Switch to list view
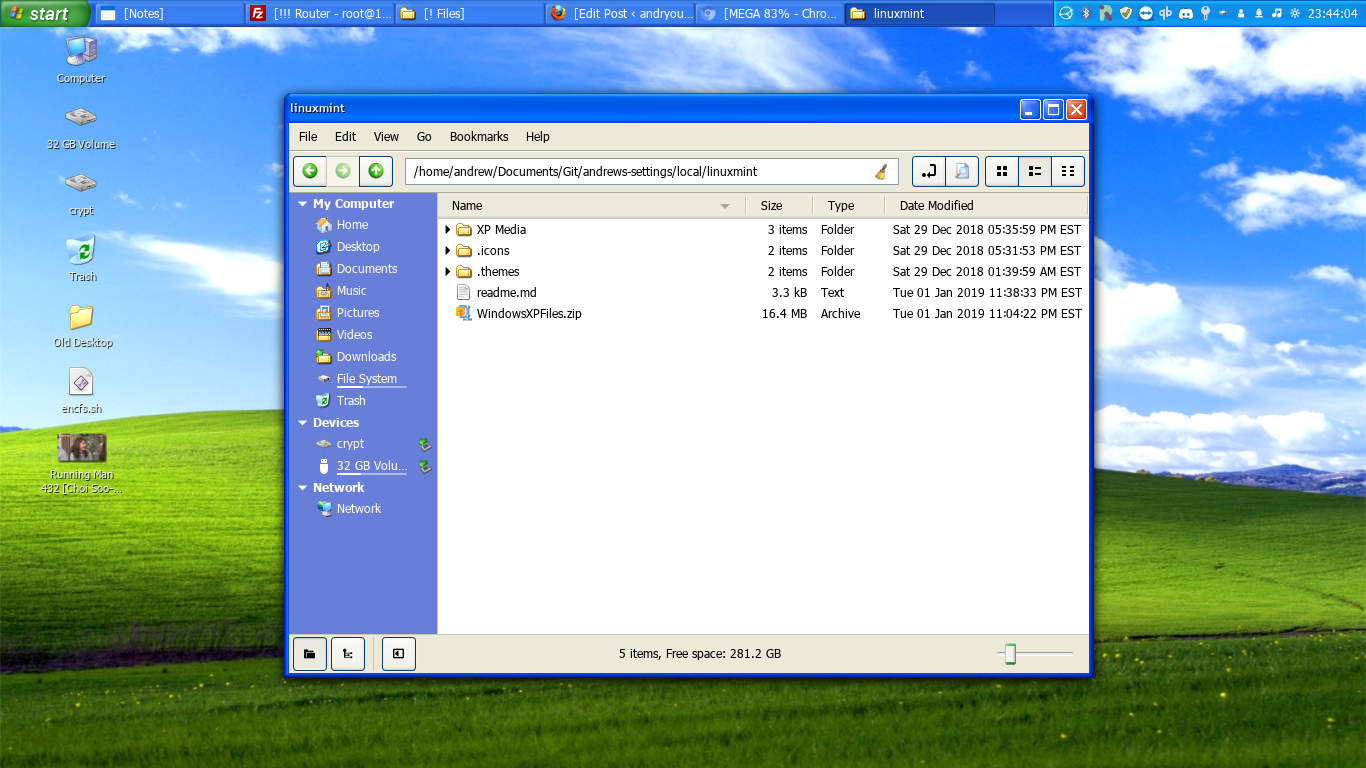The height and width of the screenshot is (768, 1366). pyautogui.click(x=1035, y=171)
